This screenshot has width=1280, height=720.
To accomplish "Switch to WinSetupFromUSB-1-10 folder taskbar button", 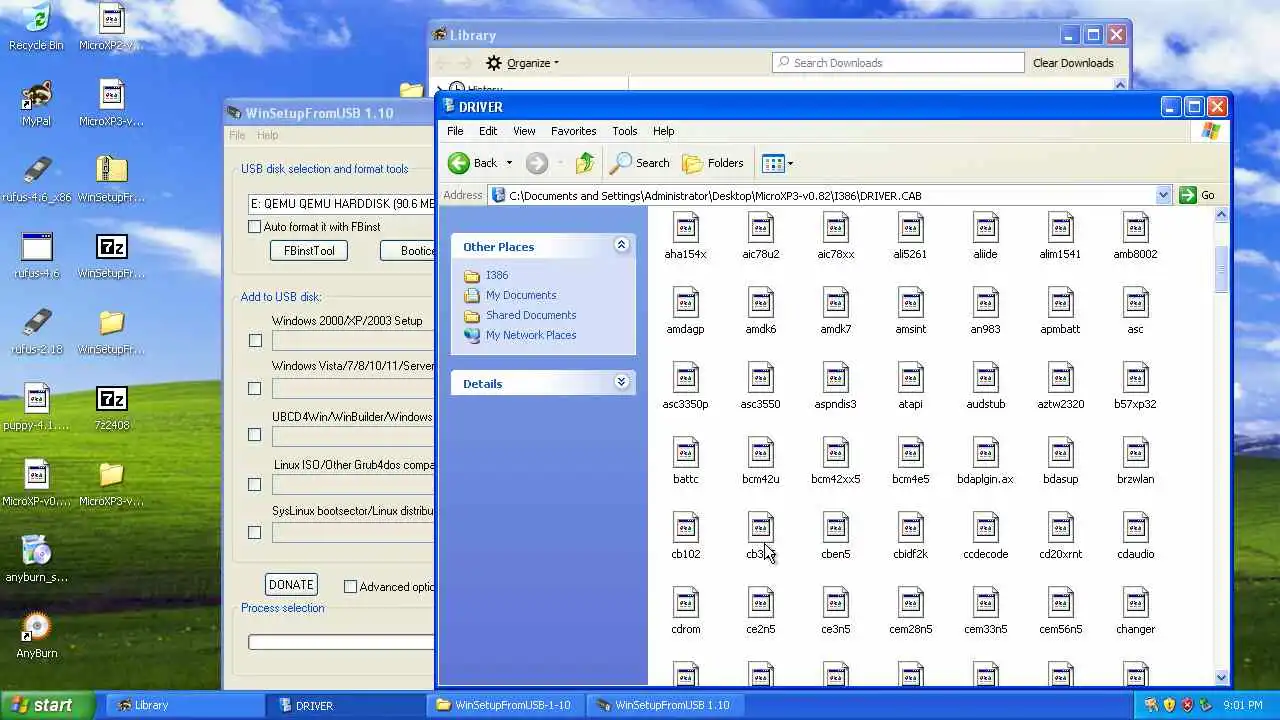I will pyautogui.click(x=506, y=705).
